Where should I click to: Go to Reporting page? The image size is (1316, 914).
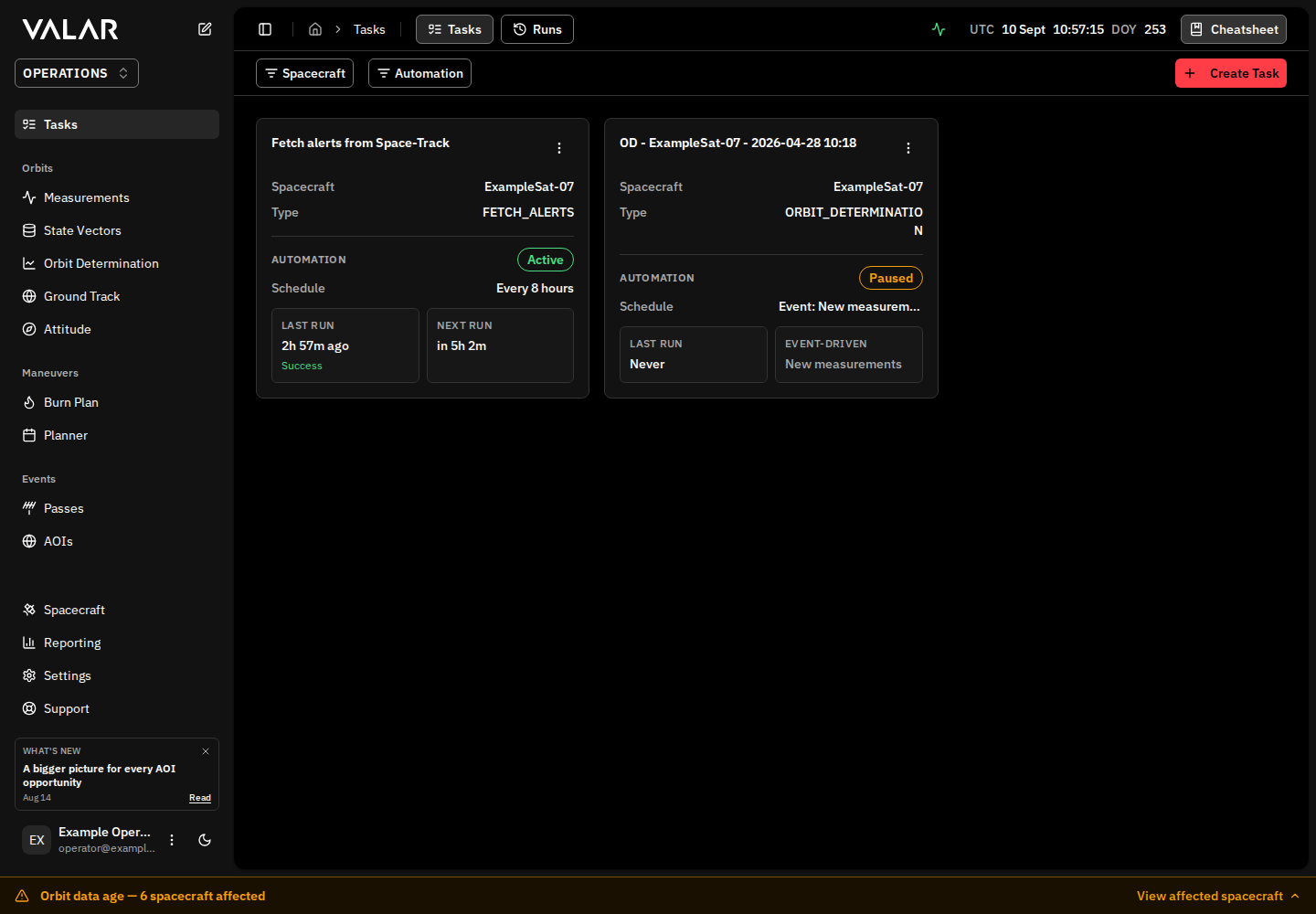(117, 643)
